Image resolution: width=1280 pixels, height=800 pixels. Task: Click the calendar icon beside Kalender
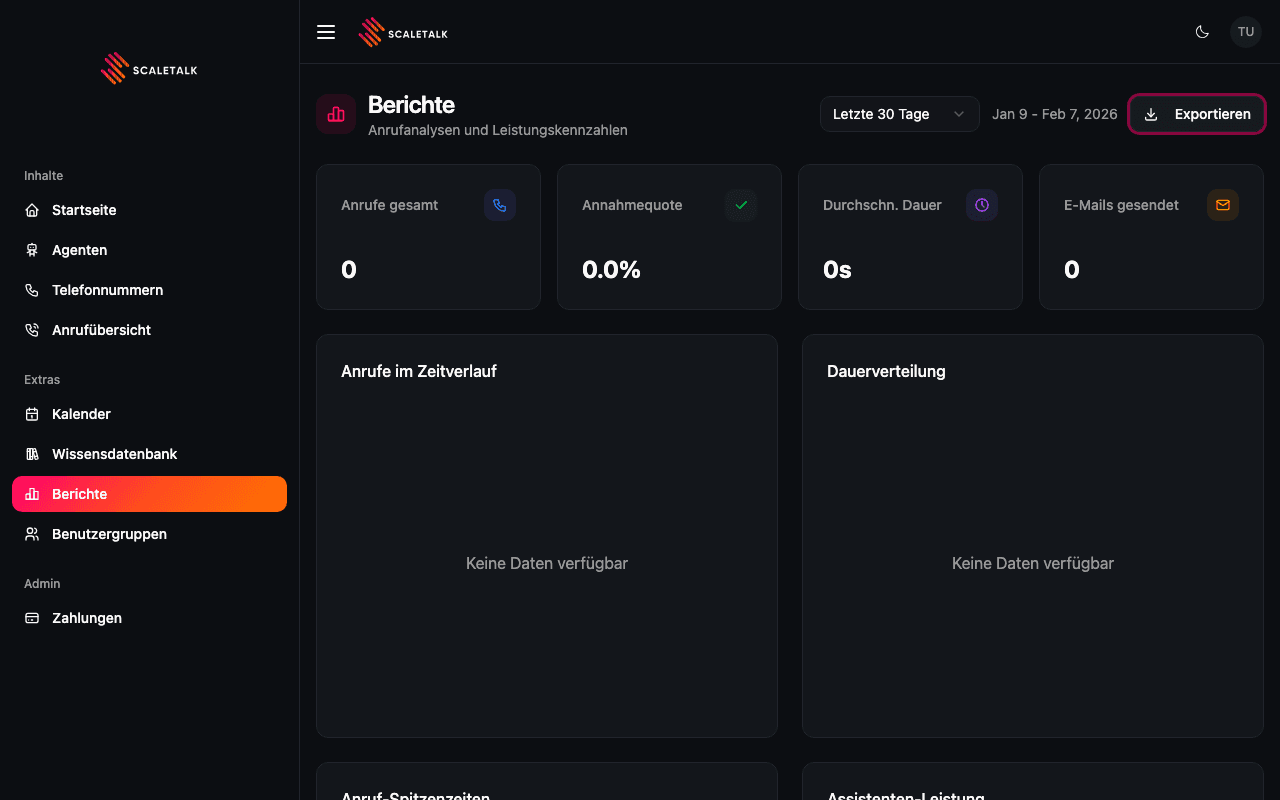(x=32, y=414)
